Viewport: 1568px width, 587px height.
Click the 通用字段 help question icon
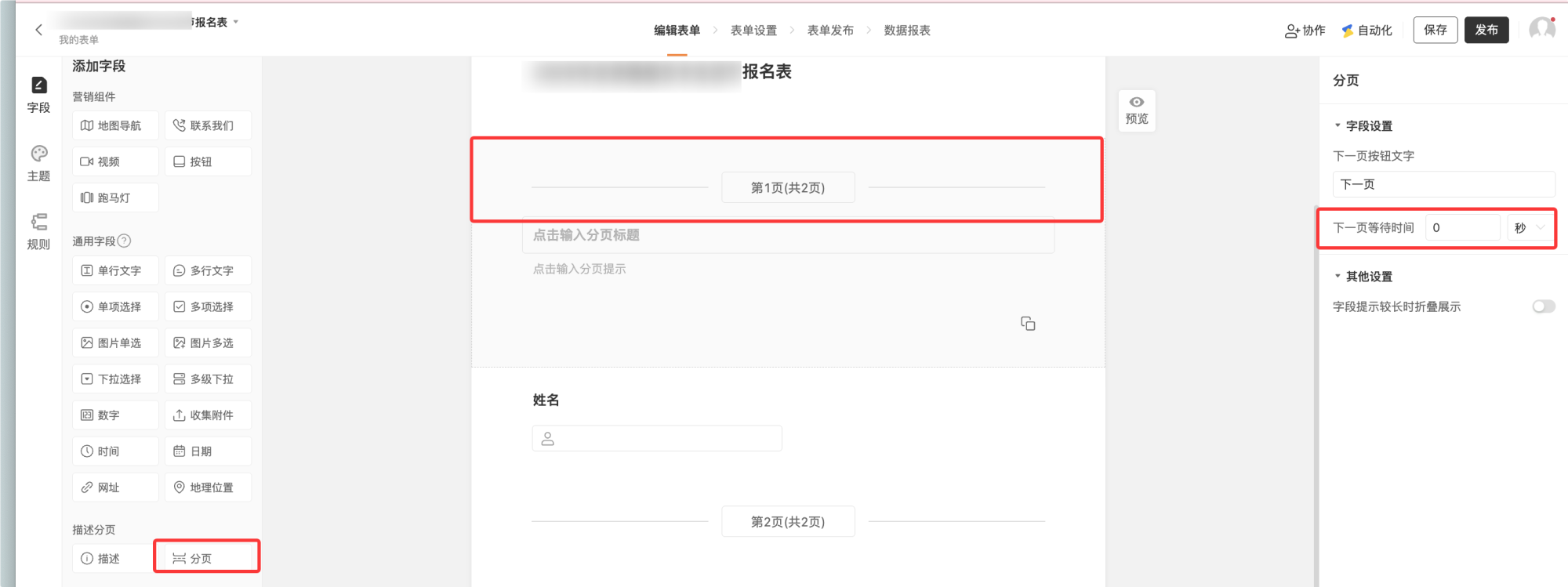click(124, 241)
